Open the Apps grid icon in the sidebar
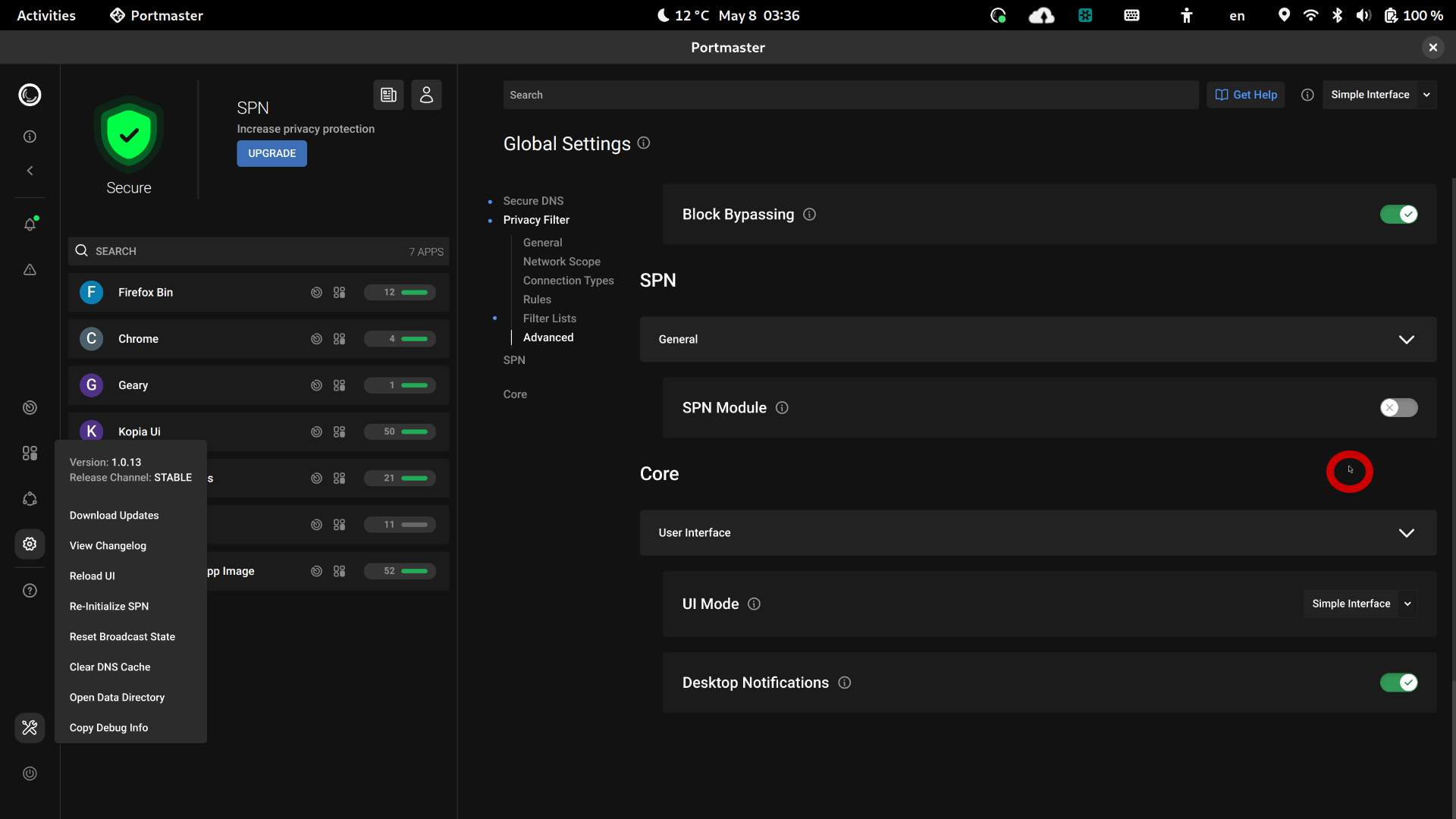This screenshot has height=819, width=1456. tap(30, 453)
